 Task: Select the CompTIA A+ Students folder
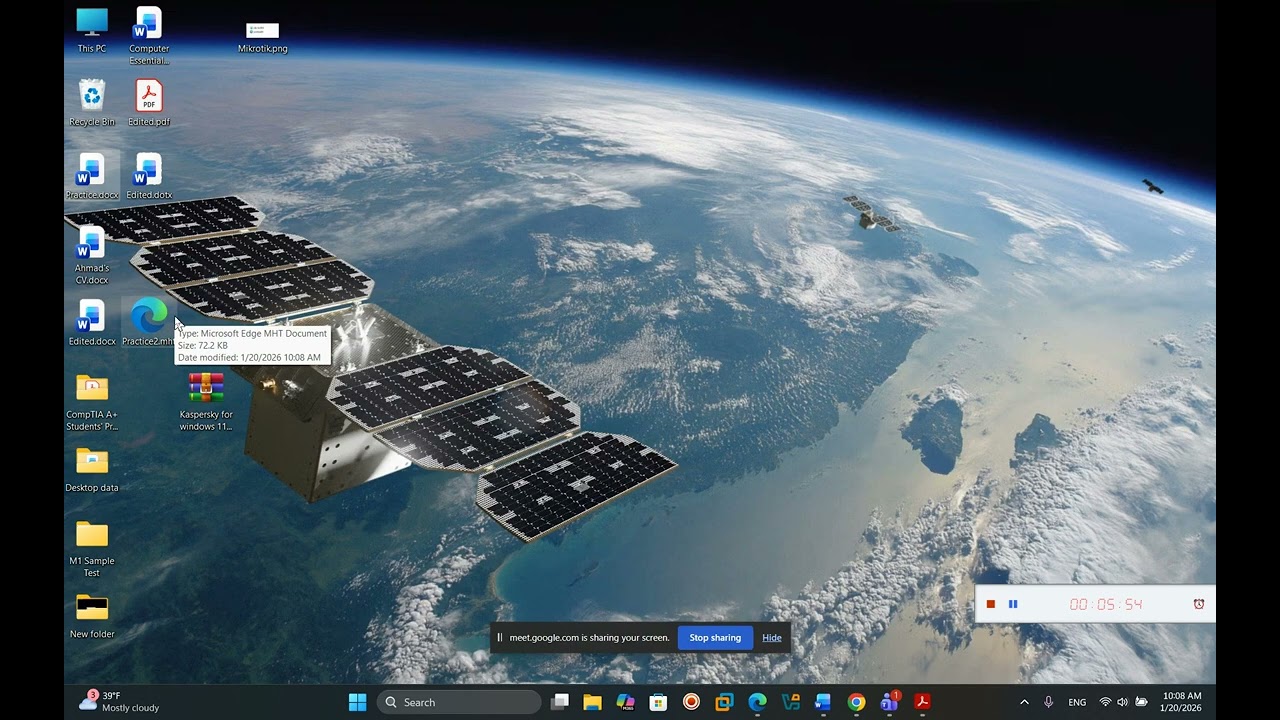point(92,401)
